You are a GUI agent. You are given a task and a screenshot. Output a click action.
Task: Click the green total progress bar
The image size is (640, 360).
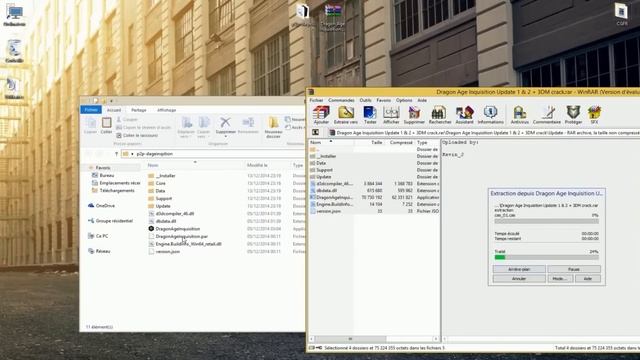click(547, 258)
